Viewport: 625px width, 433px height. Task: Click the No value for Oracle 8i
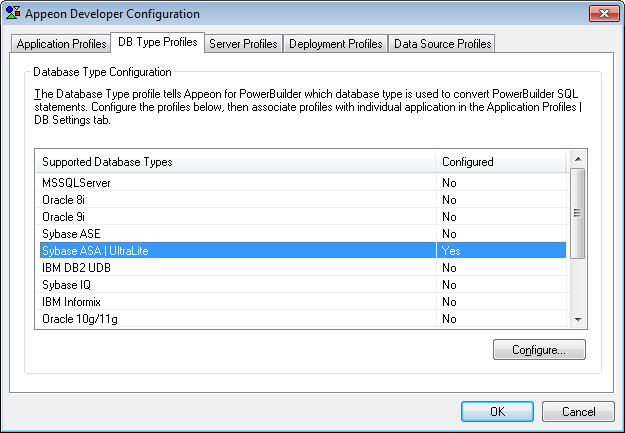(x=449, y=200)
